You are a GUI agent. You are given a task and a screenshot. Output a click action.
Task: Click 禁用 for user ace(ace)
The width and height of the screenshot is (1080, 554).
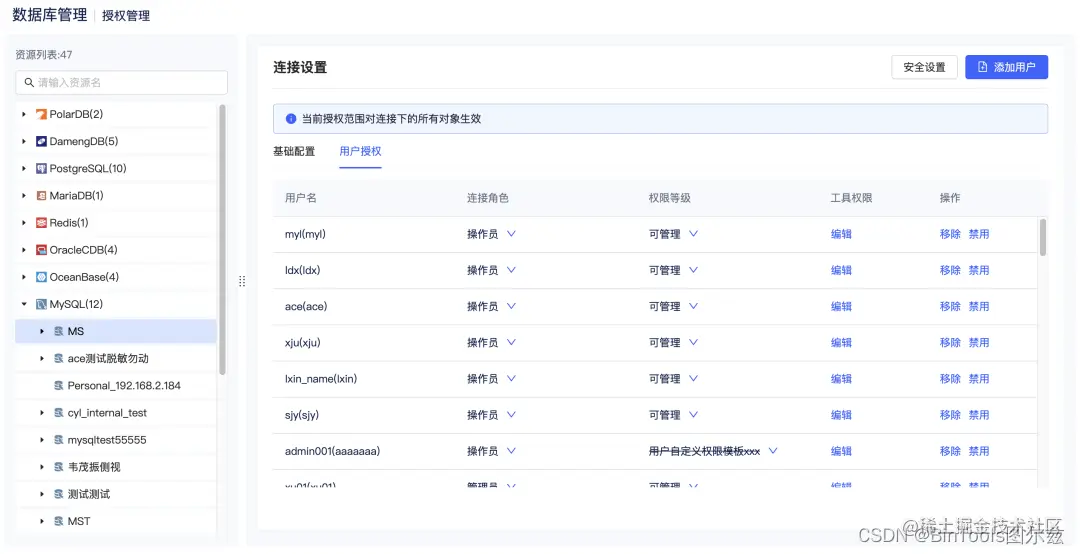(979, 307)
